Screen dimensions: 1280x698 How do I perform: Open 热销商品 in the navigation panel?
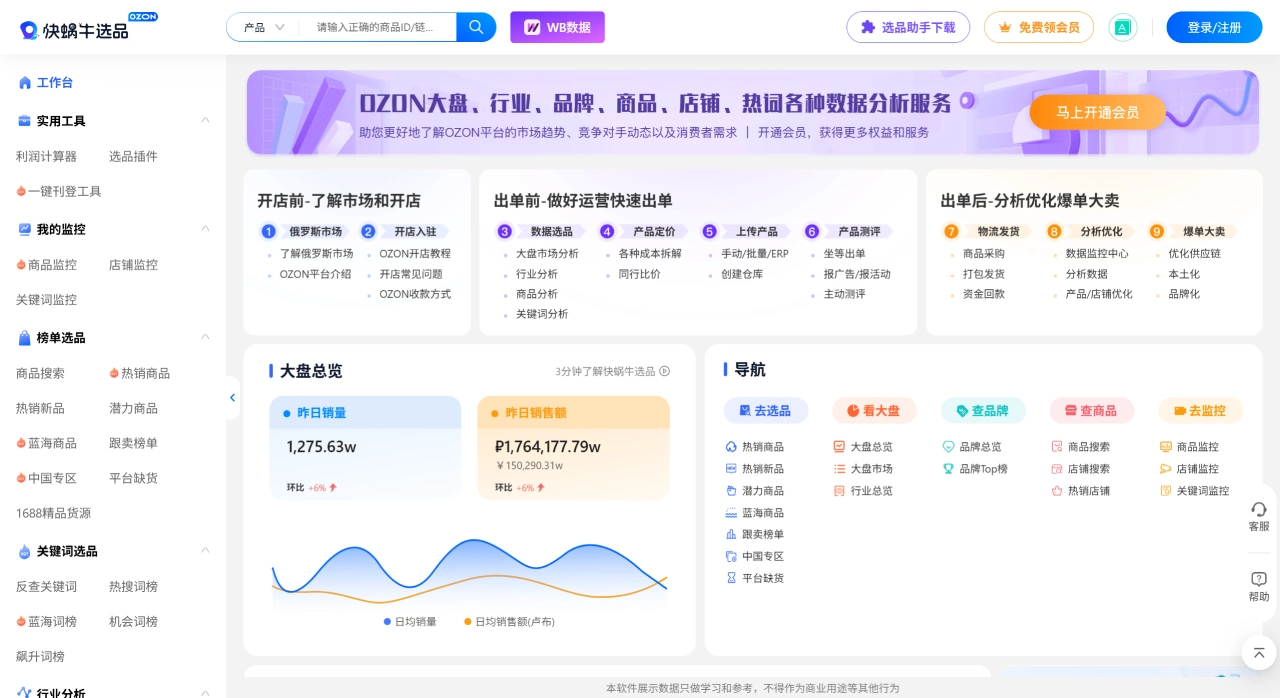tap(755, 447)
